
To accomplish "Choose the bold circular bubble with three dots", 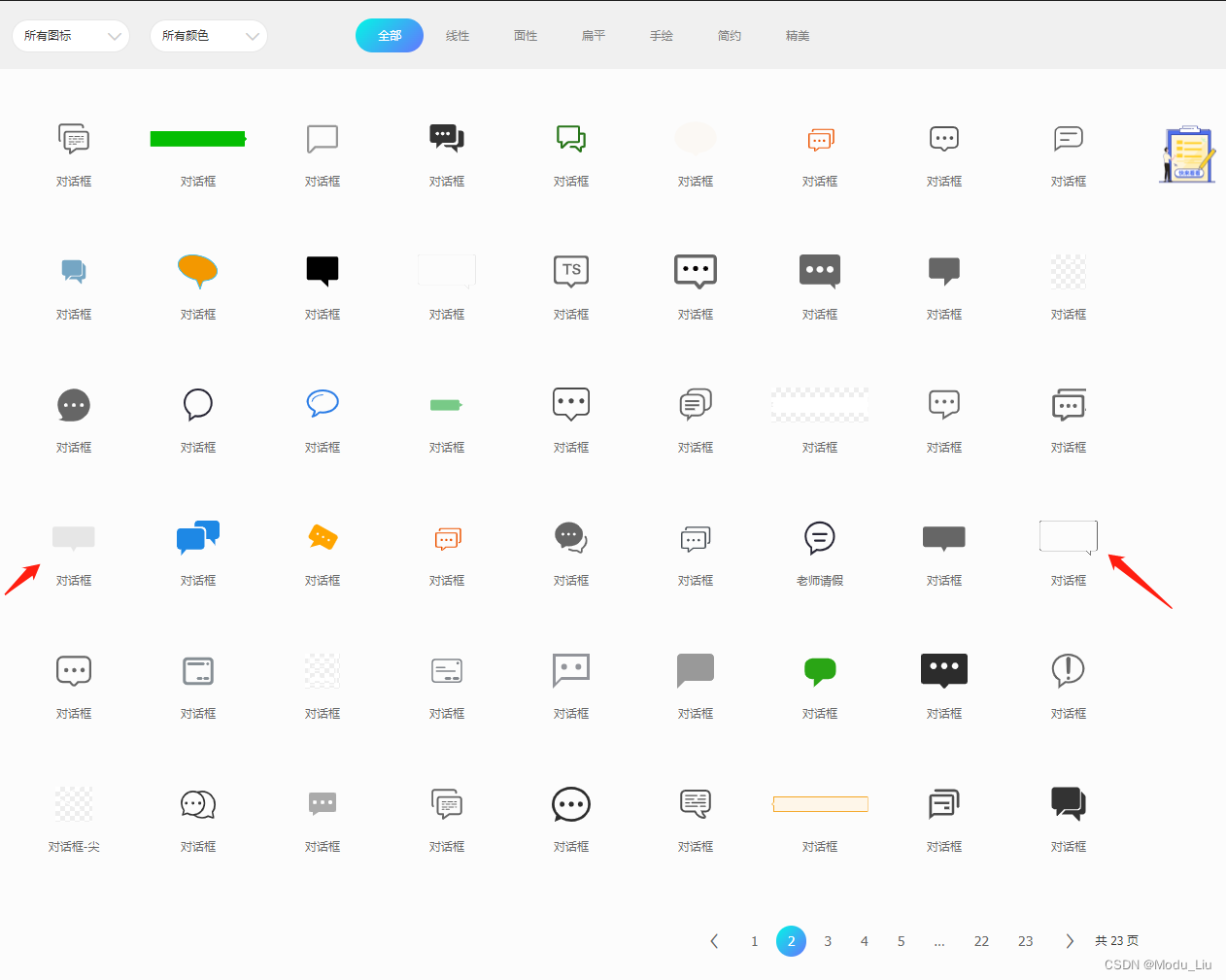I will (x=571, y=805).
